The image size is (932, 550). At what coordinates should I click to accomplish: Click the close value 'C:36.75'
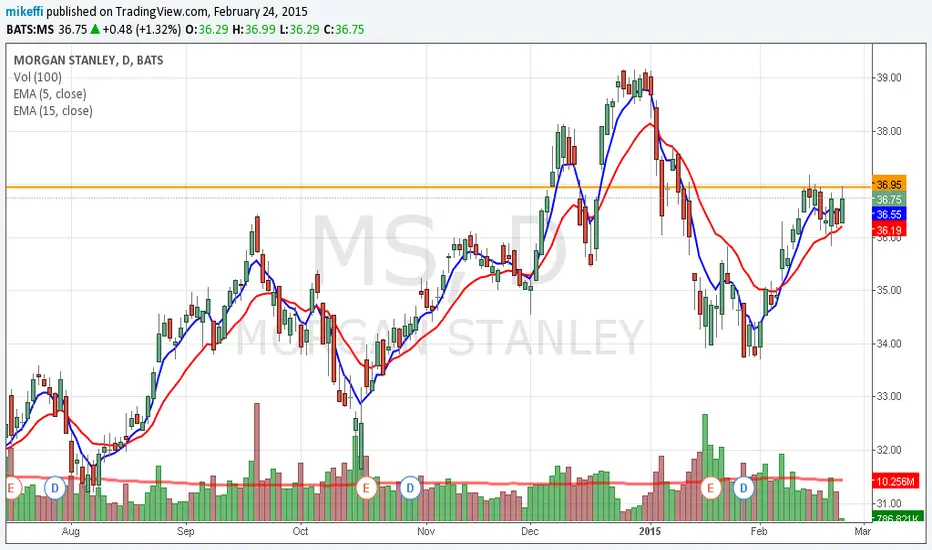(344, 29)
